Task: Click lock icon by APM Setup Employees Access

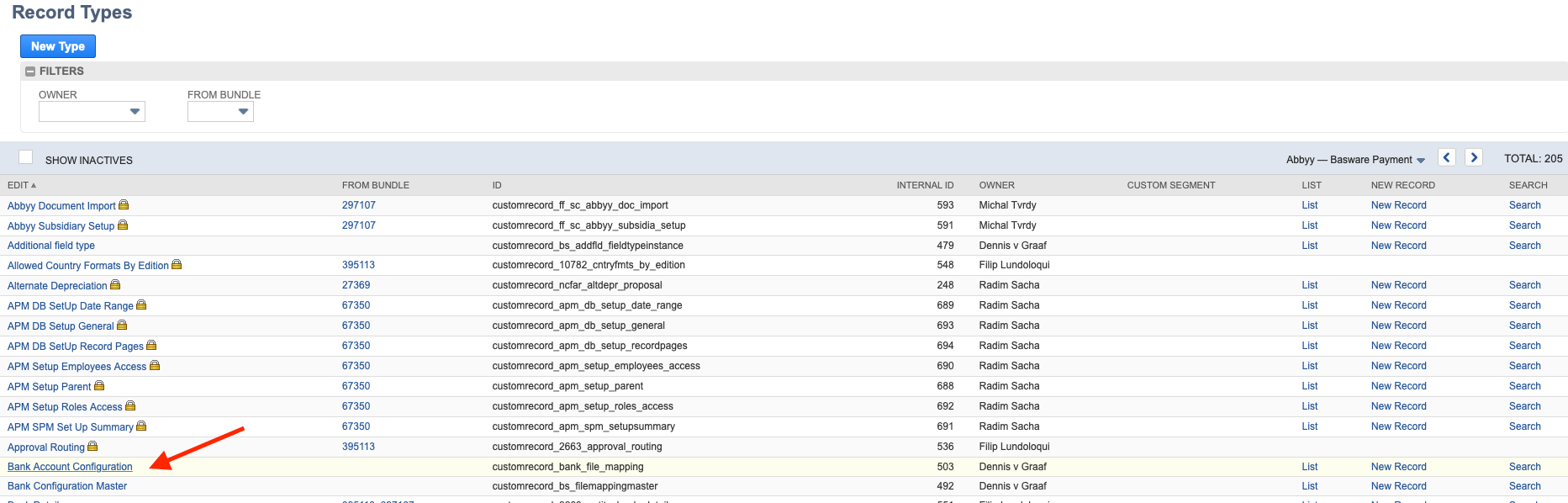Action: coord(155,366)
